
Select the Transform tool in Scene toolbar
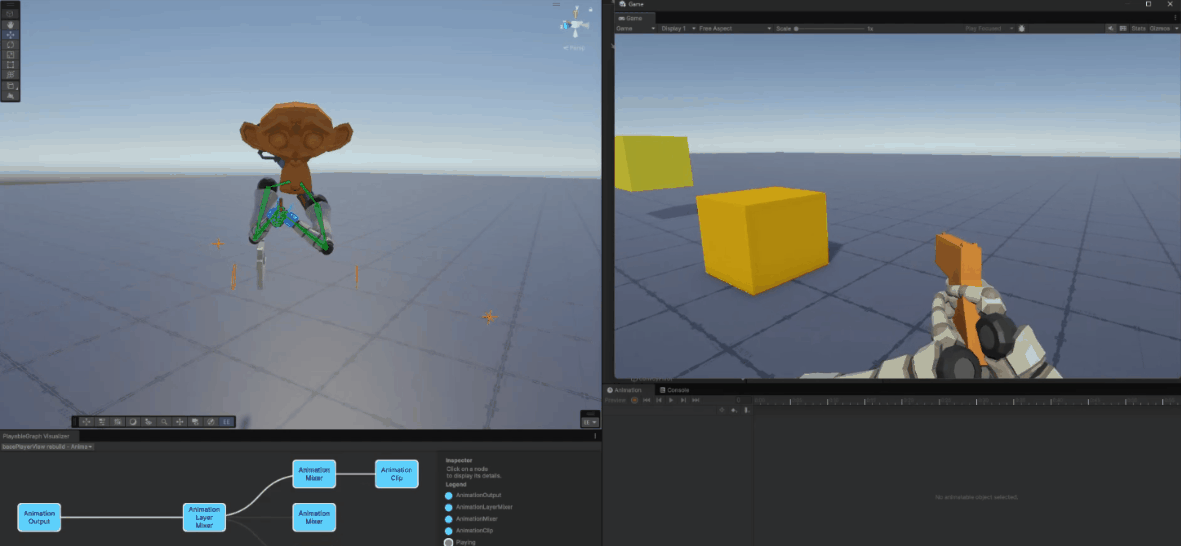click(x=10, y=75)
